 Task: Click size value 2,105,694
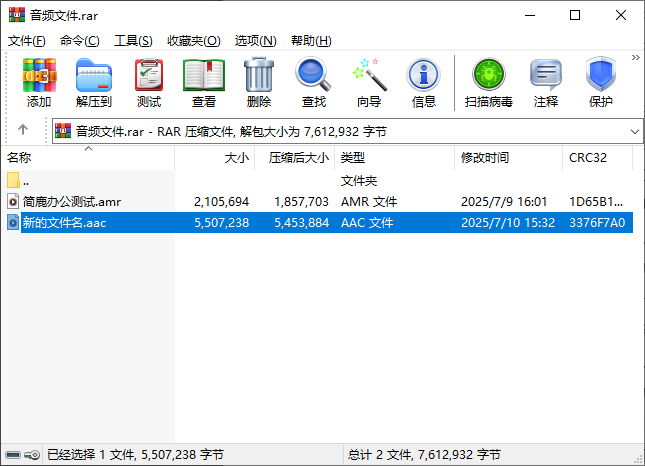(222, 202)
